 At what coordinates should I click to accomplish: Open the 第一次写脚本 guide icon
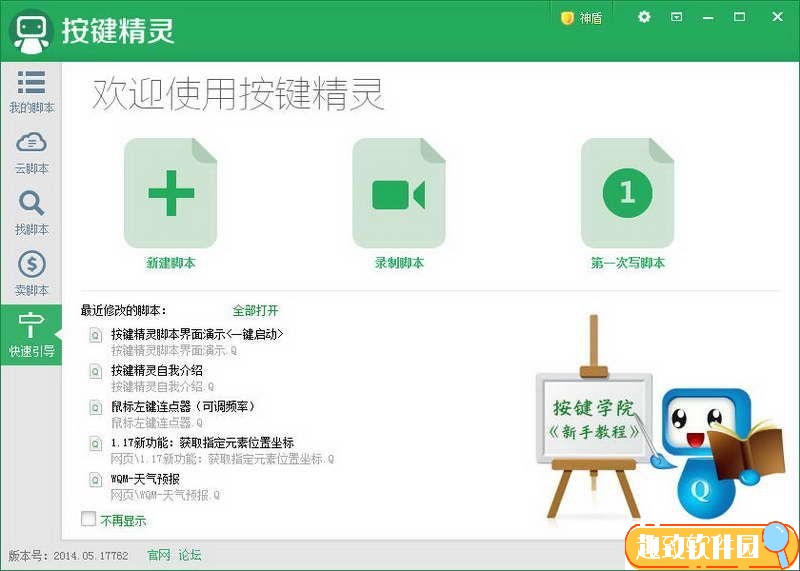pos(627,193)
